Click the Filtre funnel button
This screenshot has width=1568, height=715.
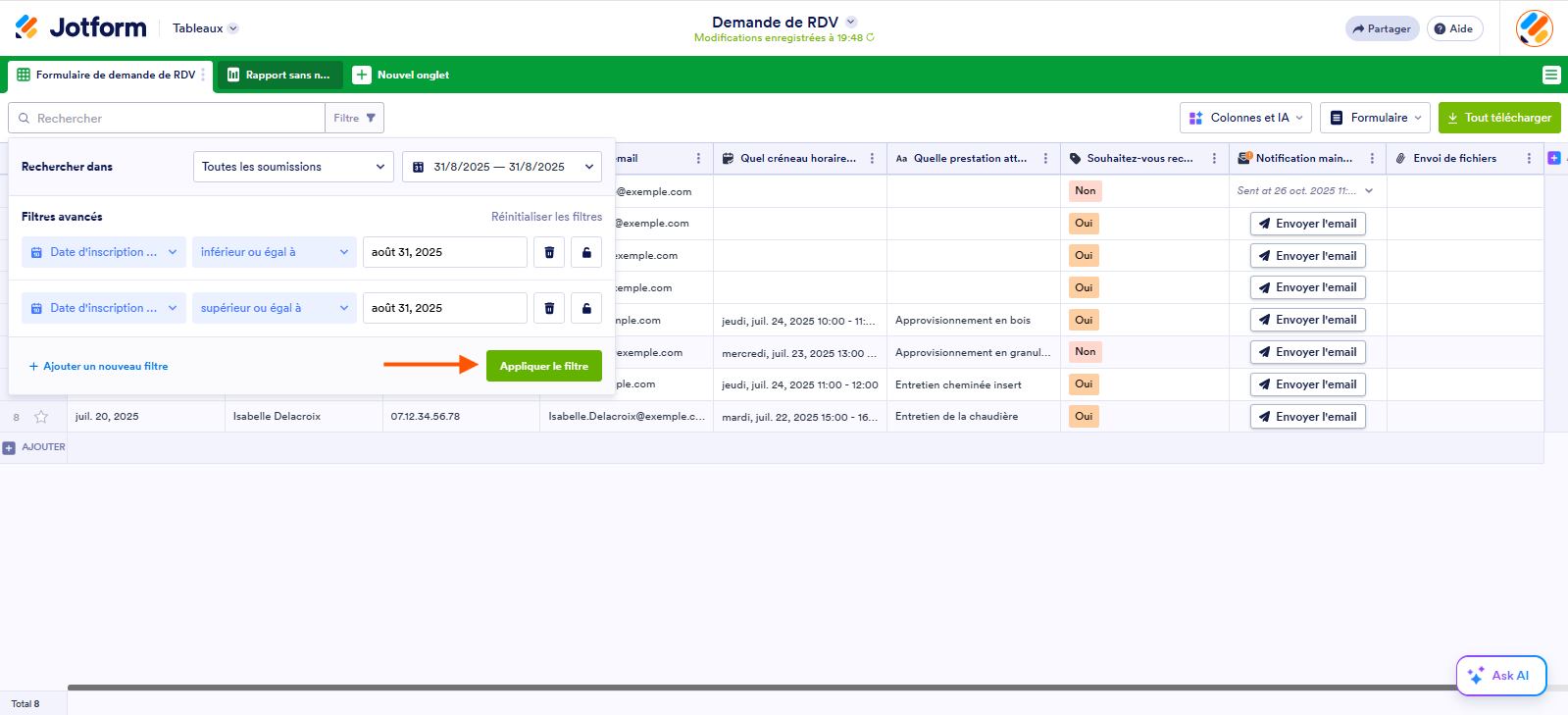pos(354,118)
